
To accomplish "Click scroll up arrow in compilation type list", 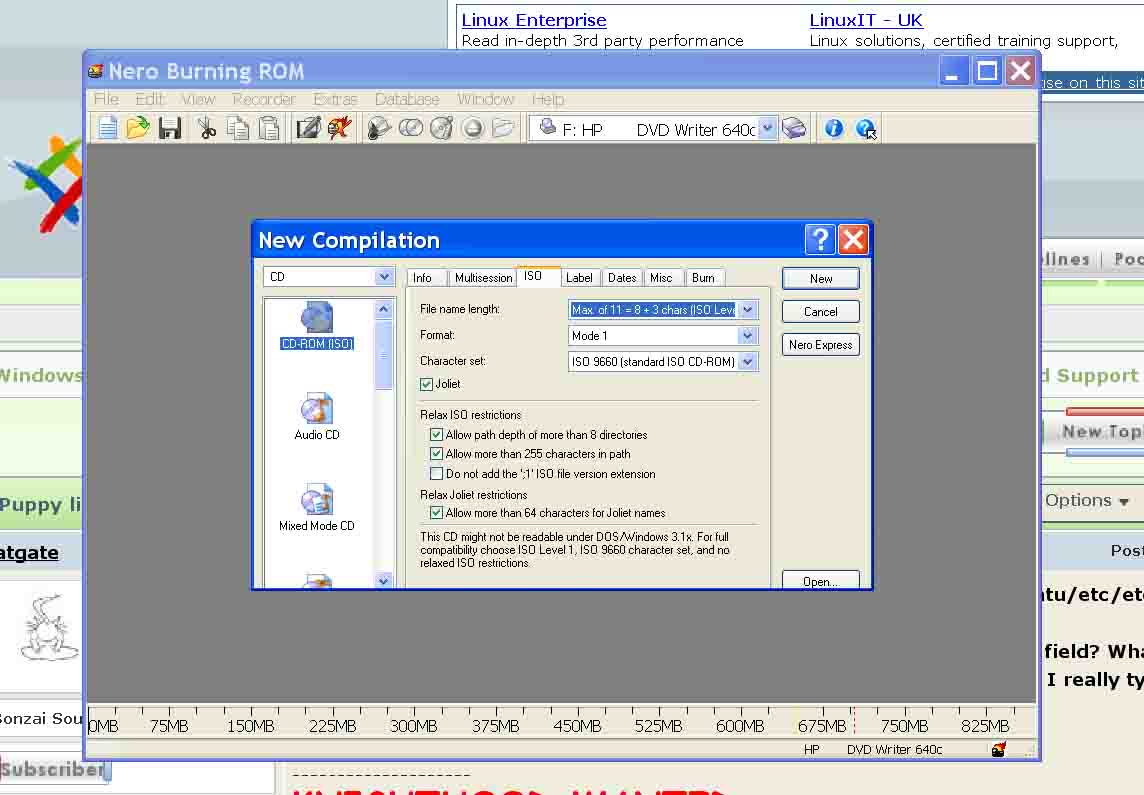I will pyautogui.click(x=384, y=309).
